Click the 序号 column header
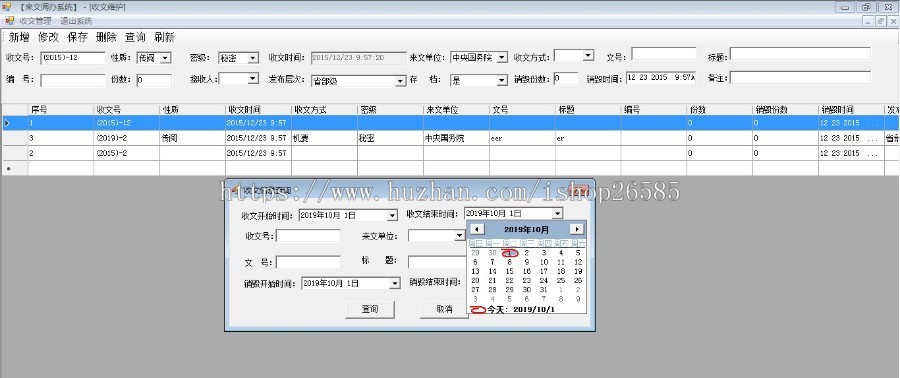The height and width of the screenshot is (378, 900). [x=61, y=110]
